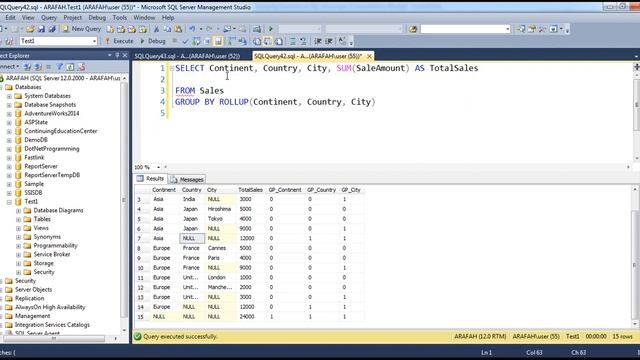Decrease the indent of selected lines
Image resolution: width=640 pixels, height=360 pixels.
pyautogui.click(x=318, y=41)
